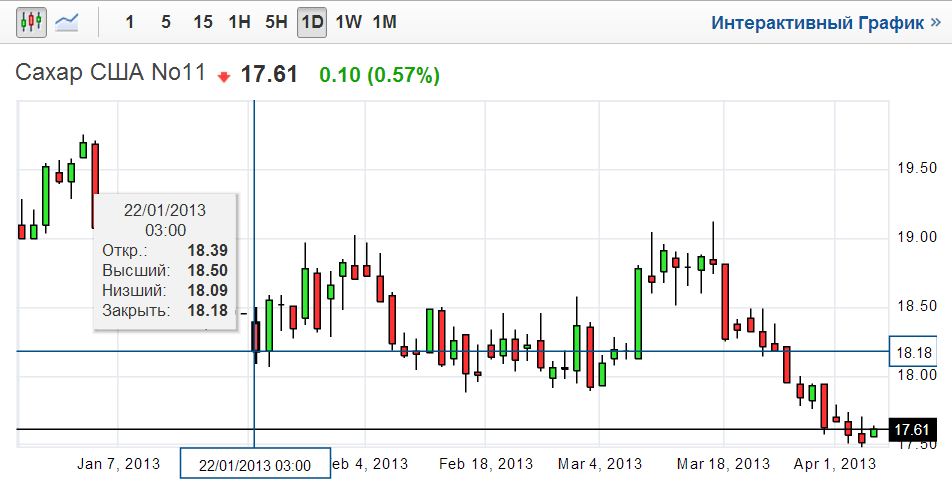Choose the 5H timeframe
Viewport: 952px width, 483px height.
pyautogui.click(x=276, y=22)
